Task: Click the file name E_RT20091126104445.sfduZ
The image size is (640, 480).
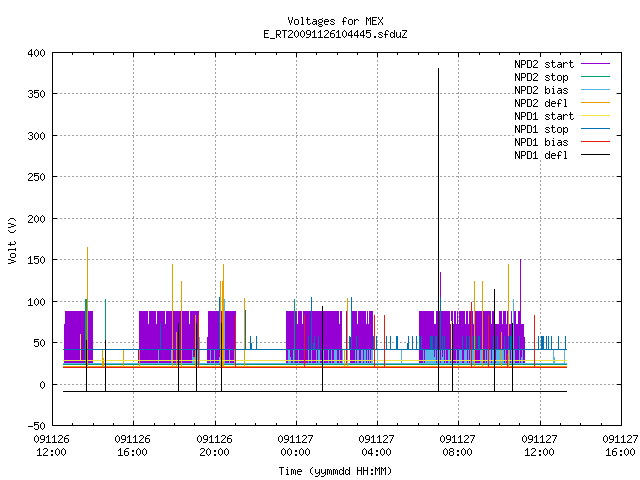Action: tap(335, 34)
